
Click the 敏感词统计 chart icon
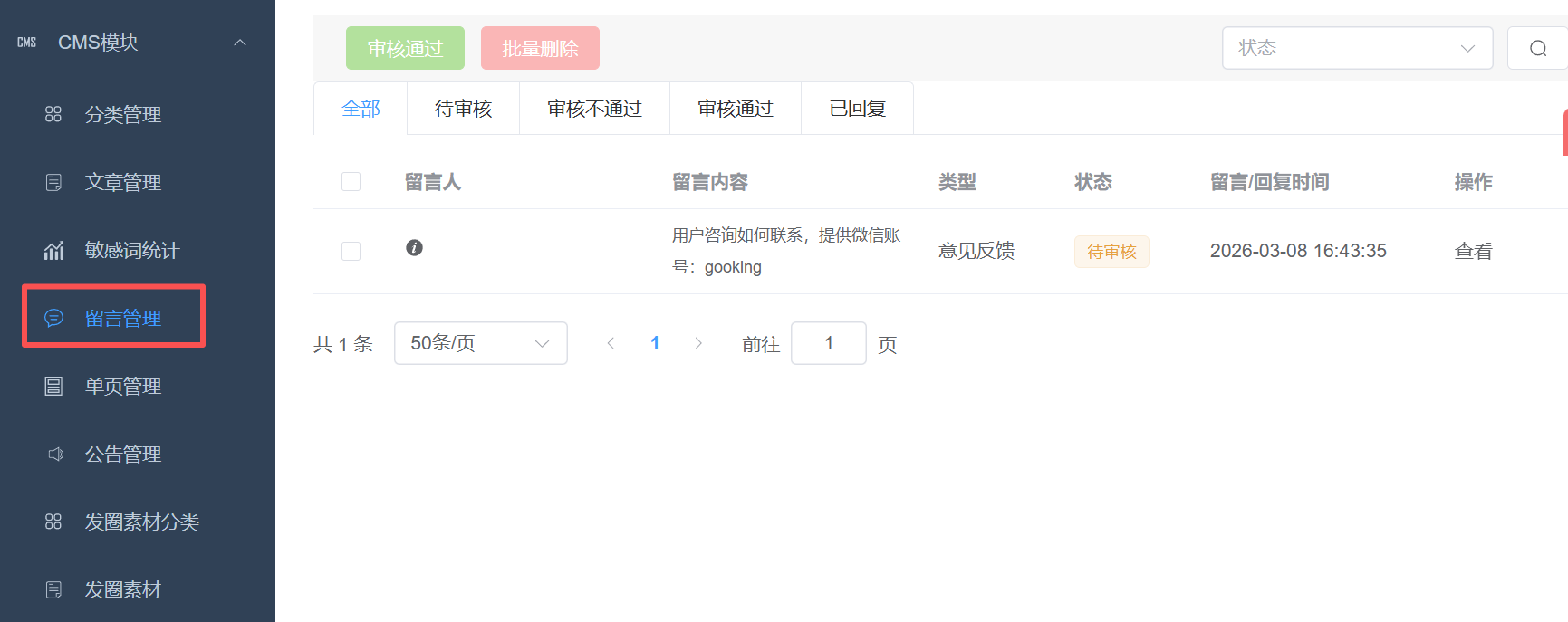[x=53, y=251]
